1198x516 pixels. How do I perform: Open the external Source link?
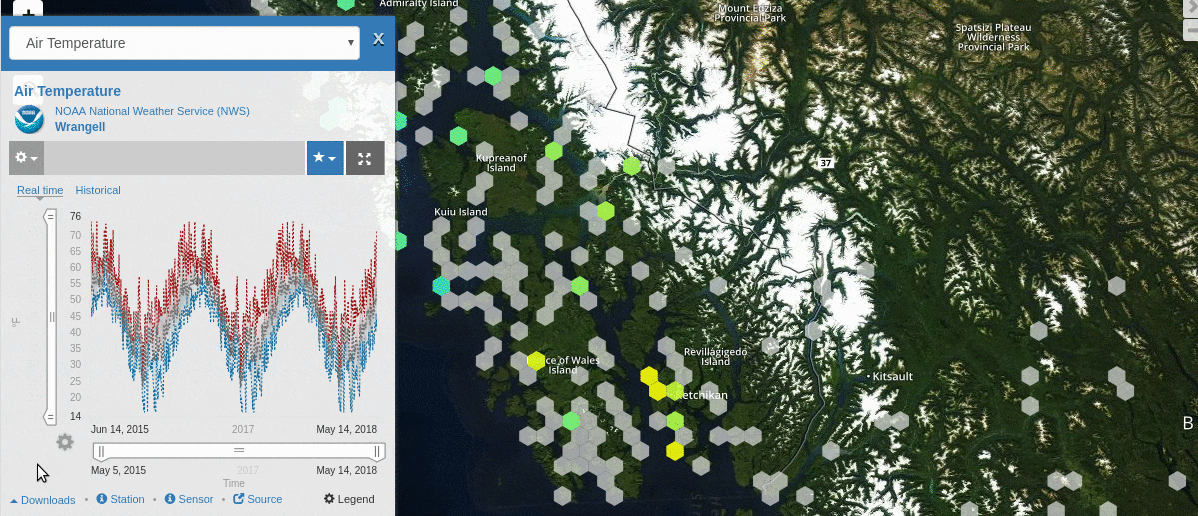coord(258,499)
